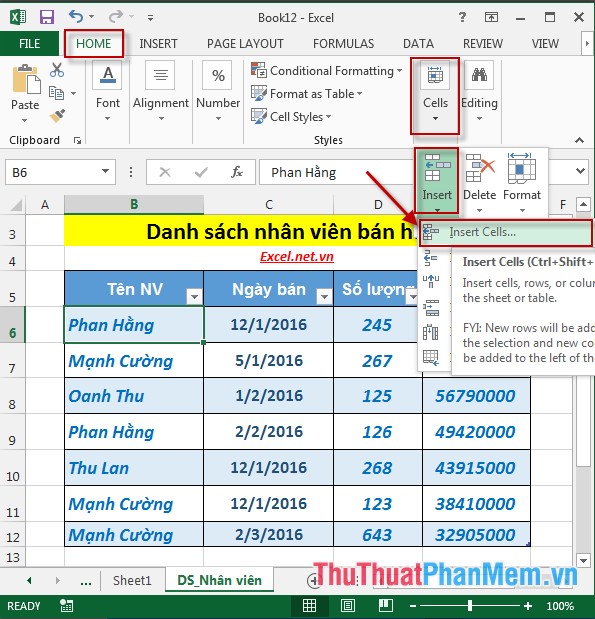595x619 pixels.
Task: Click the Cut scissors icon
Action: 57,69
